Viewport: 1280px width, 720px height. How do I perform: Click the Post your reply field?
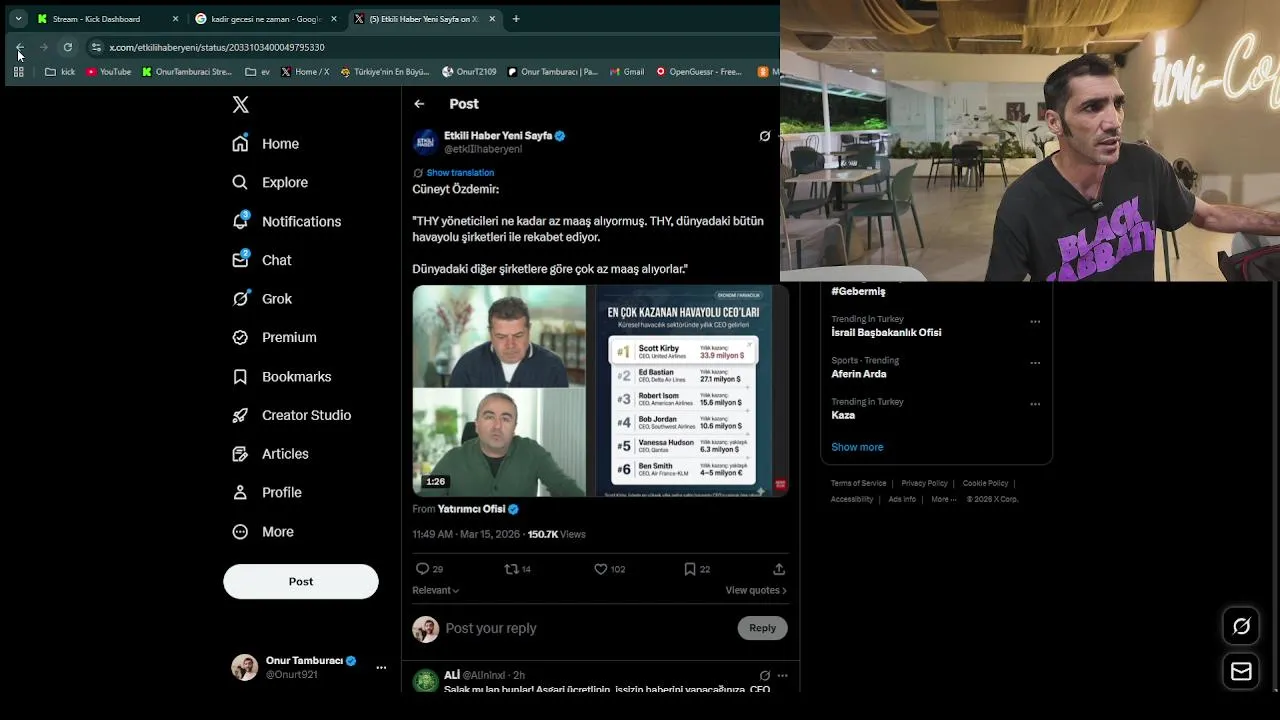[588, 628]
